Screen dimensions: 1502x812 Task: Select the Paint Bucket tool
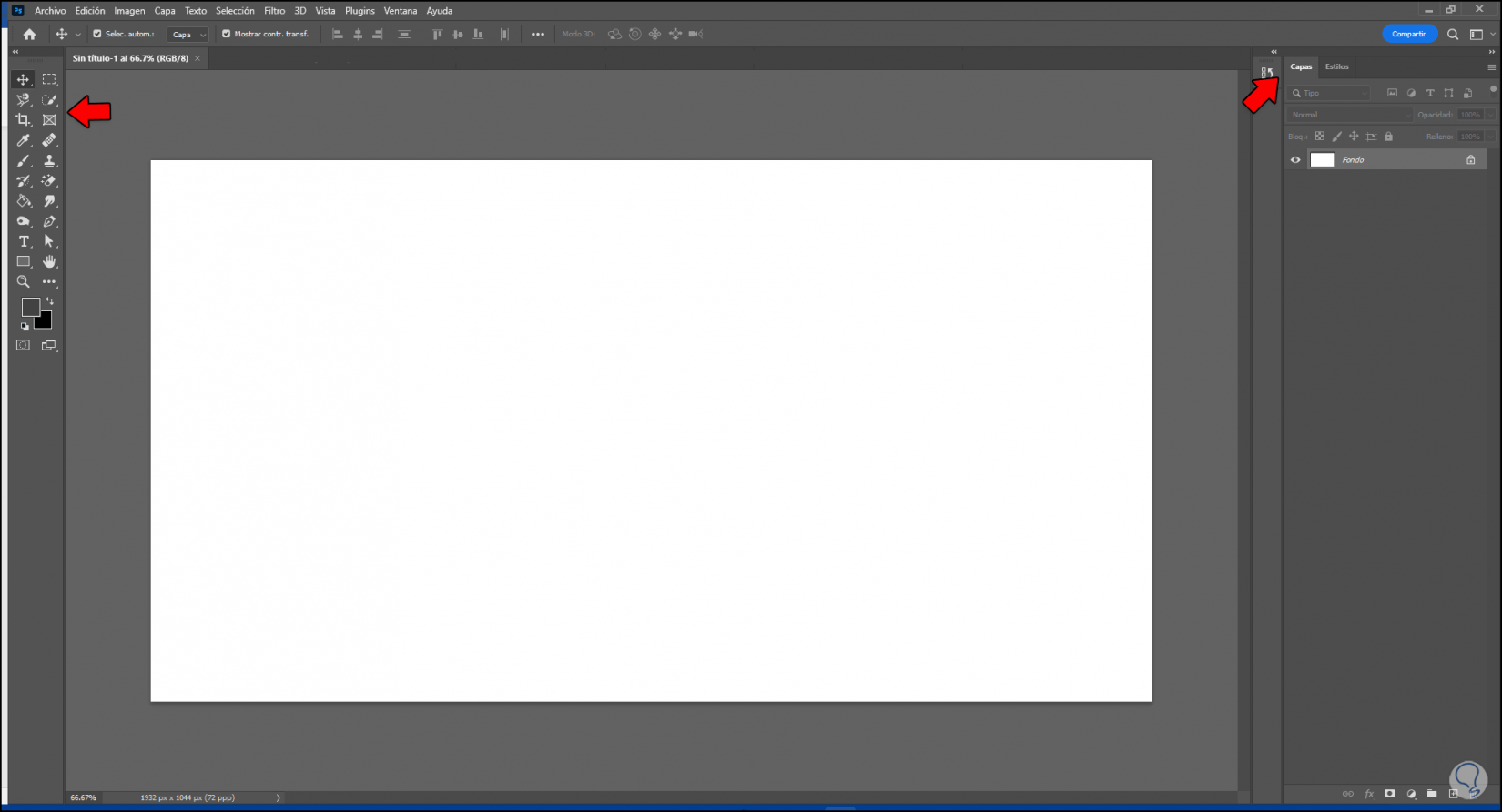[x=24, y=201]
